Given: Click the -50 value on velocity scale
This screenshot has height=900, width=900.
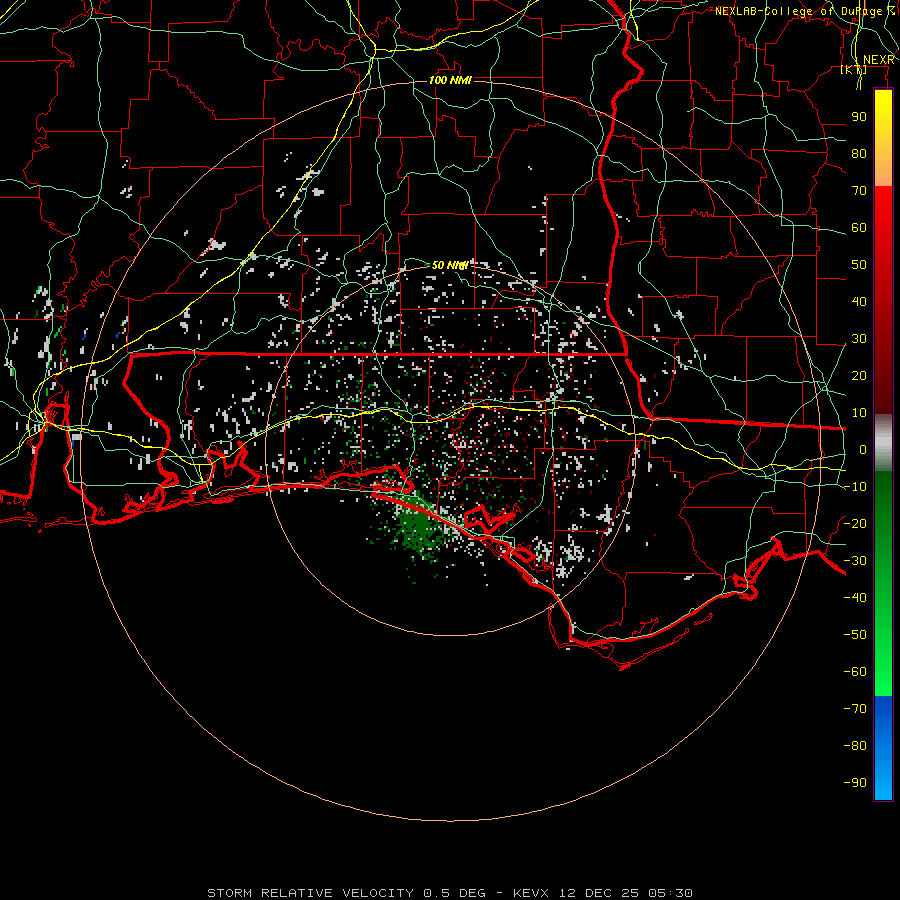Looking at the screenshot, I should click(x=855, y=635).
